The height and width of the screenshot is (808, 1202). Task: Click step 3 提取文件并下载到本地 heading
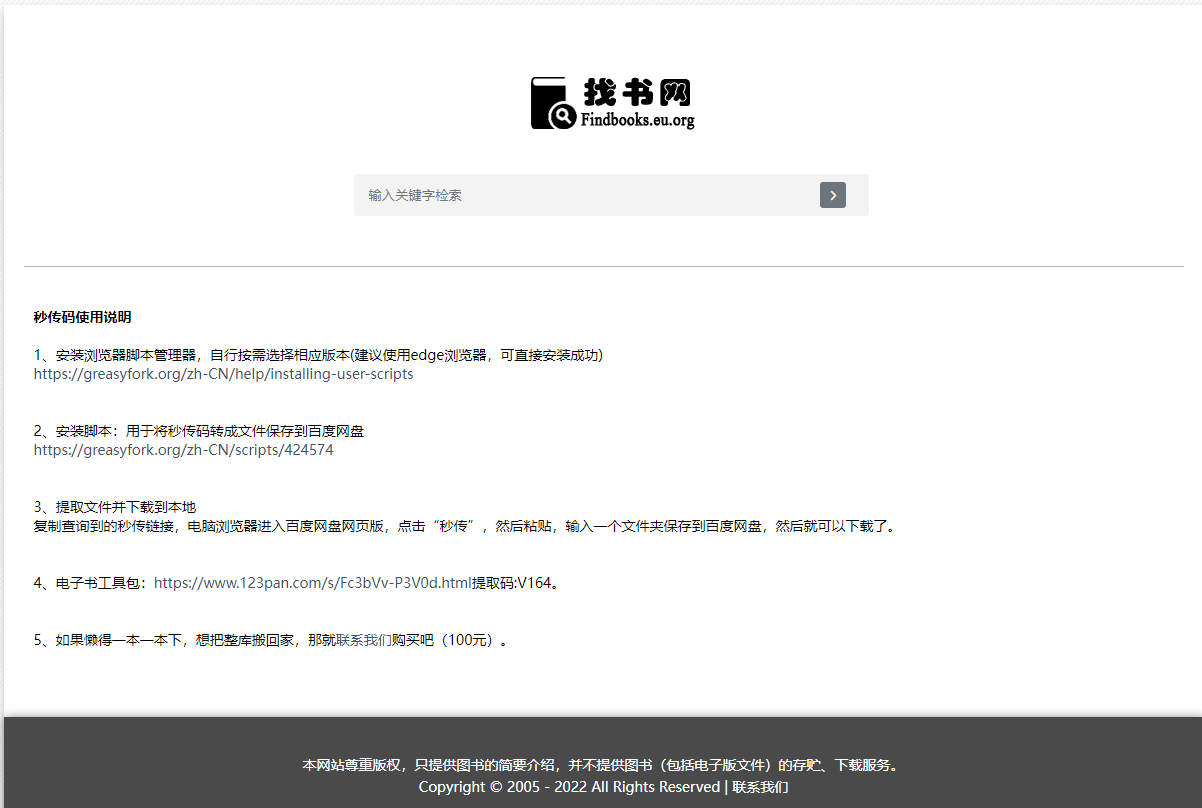coord(114,507)
